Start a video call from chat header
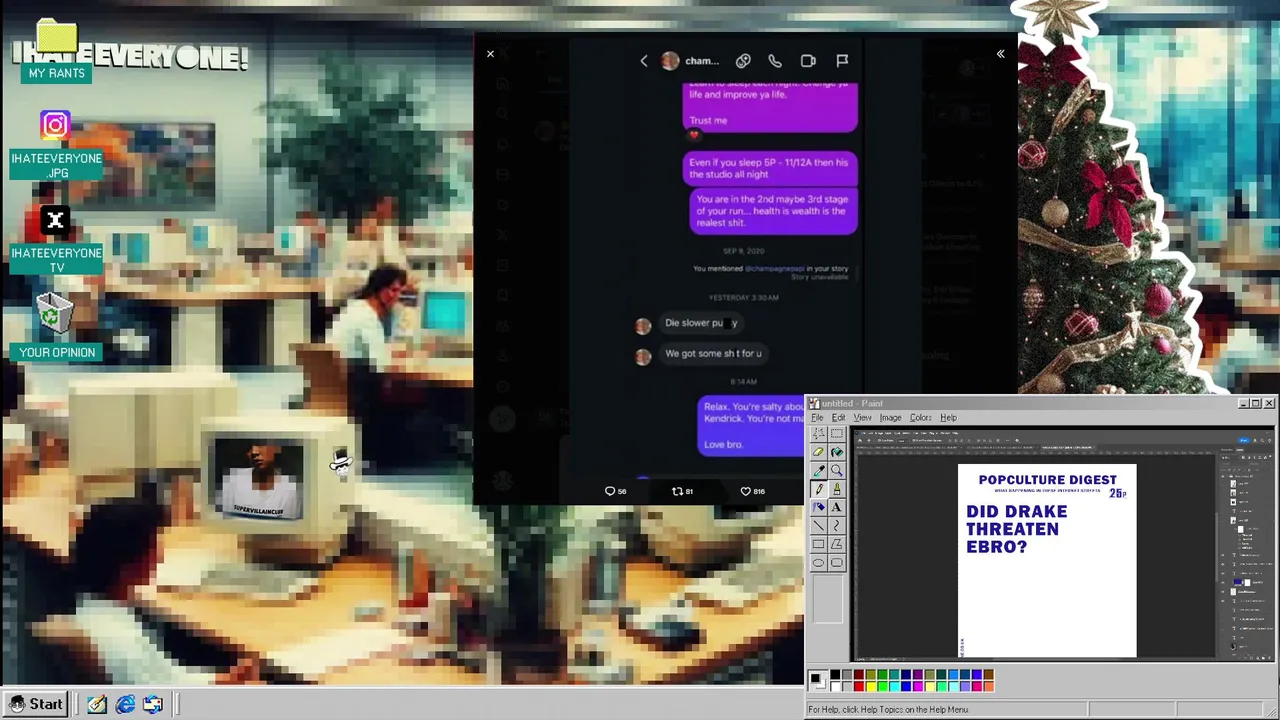 [808, 61]
